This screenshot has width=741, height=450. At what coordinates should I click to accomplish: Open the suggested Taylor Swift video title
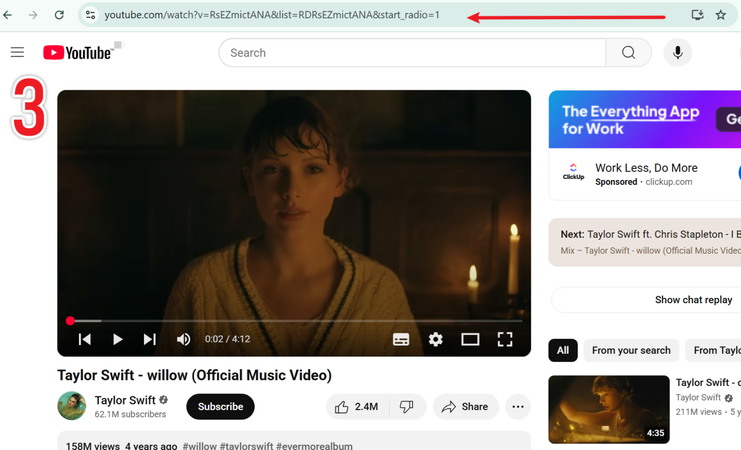pyautogui.click(x=708, y=382)
